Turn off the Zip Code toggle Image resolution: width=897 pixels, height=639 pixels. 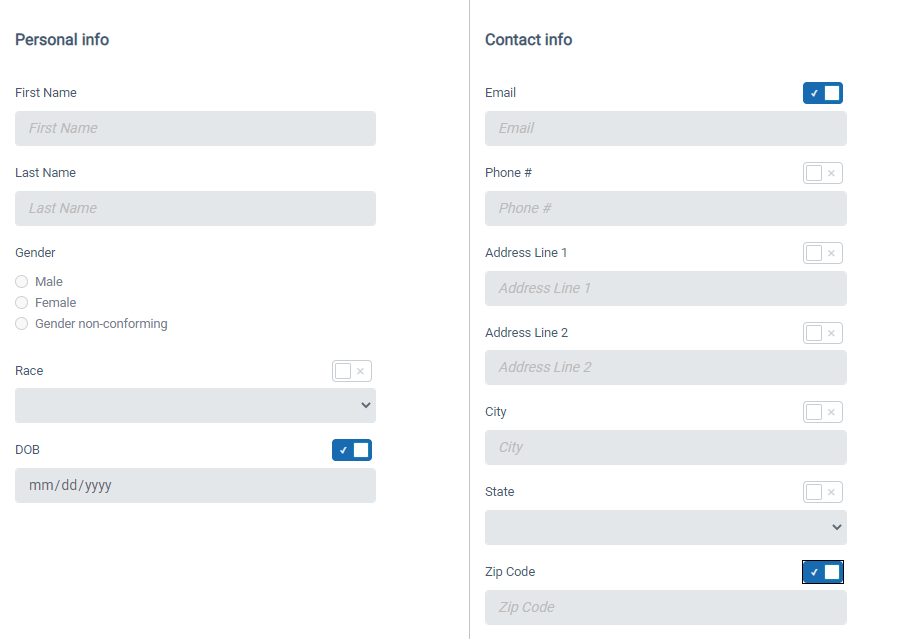click(823, 572)
